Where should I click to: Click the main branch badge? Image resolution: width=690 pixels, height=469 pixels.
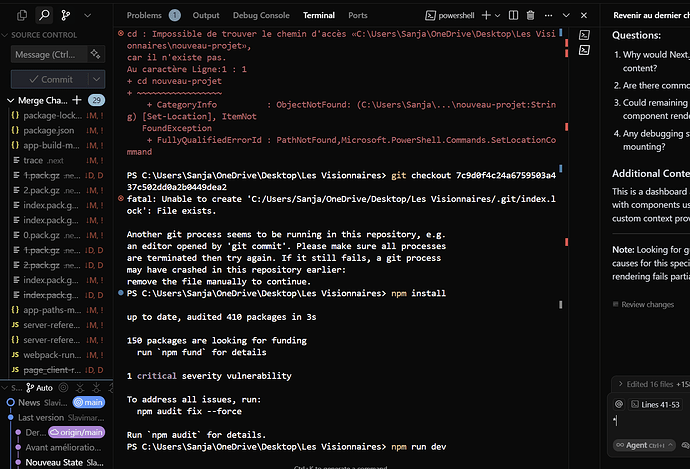(x=89, y=402)
